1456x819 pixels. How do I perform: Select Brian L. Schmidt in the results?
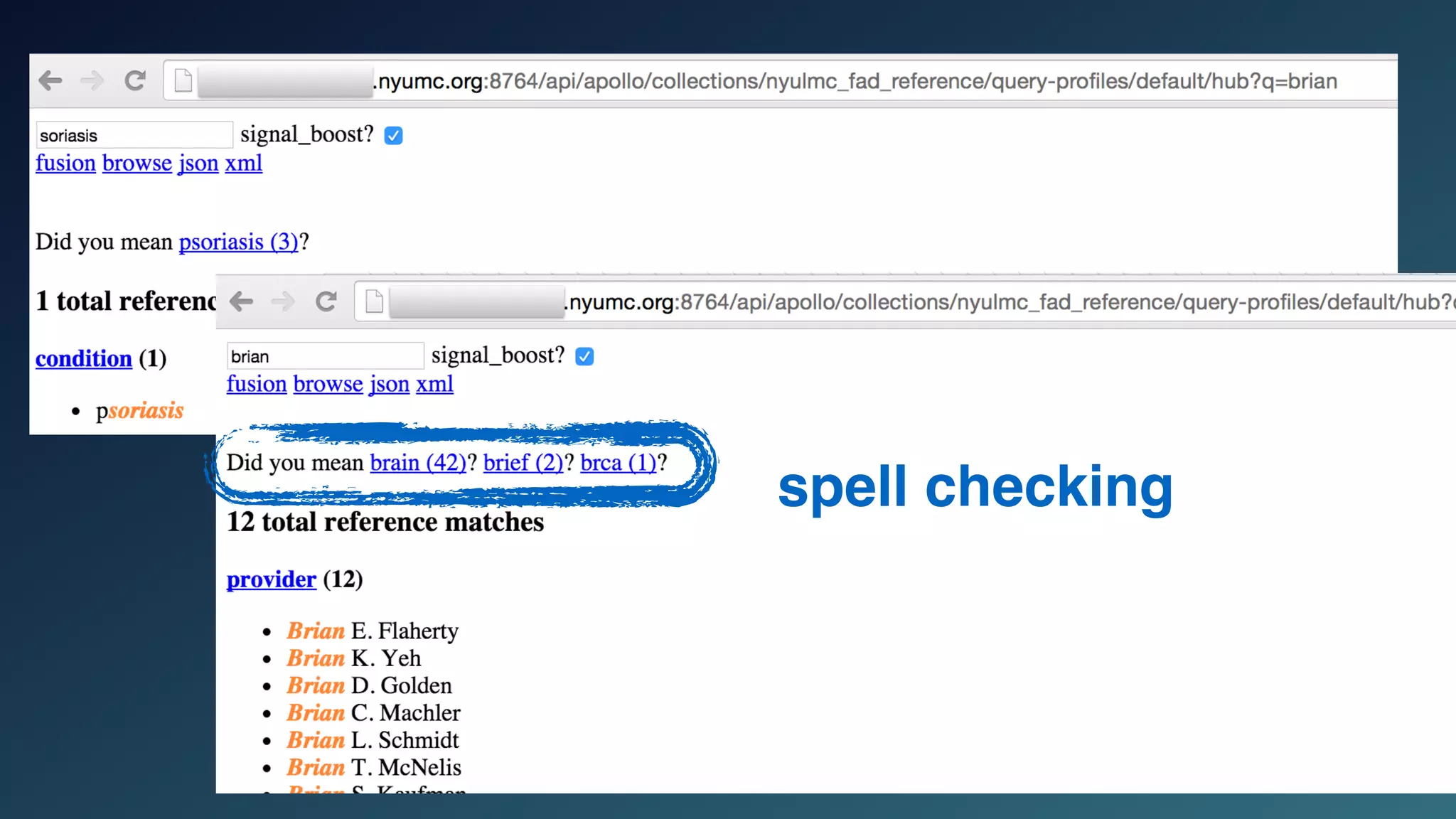coord(373,740)
